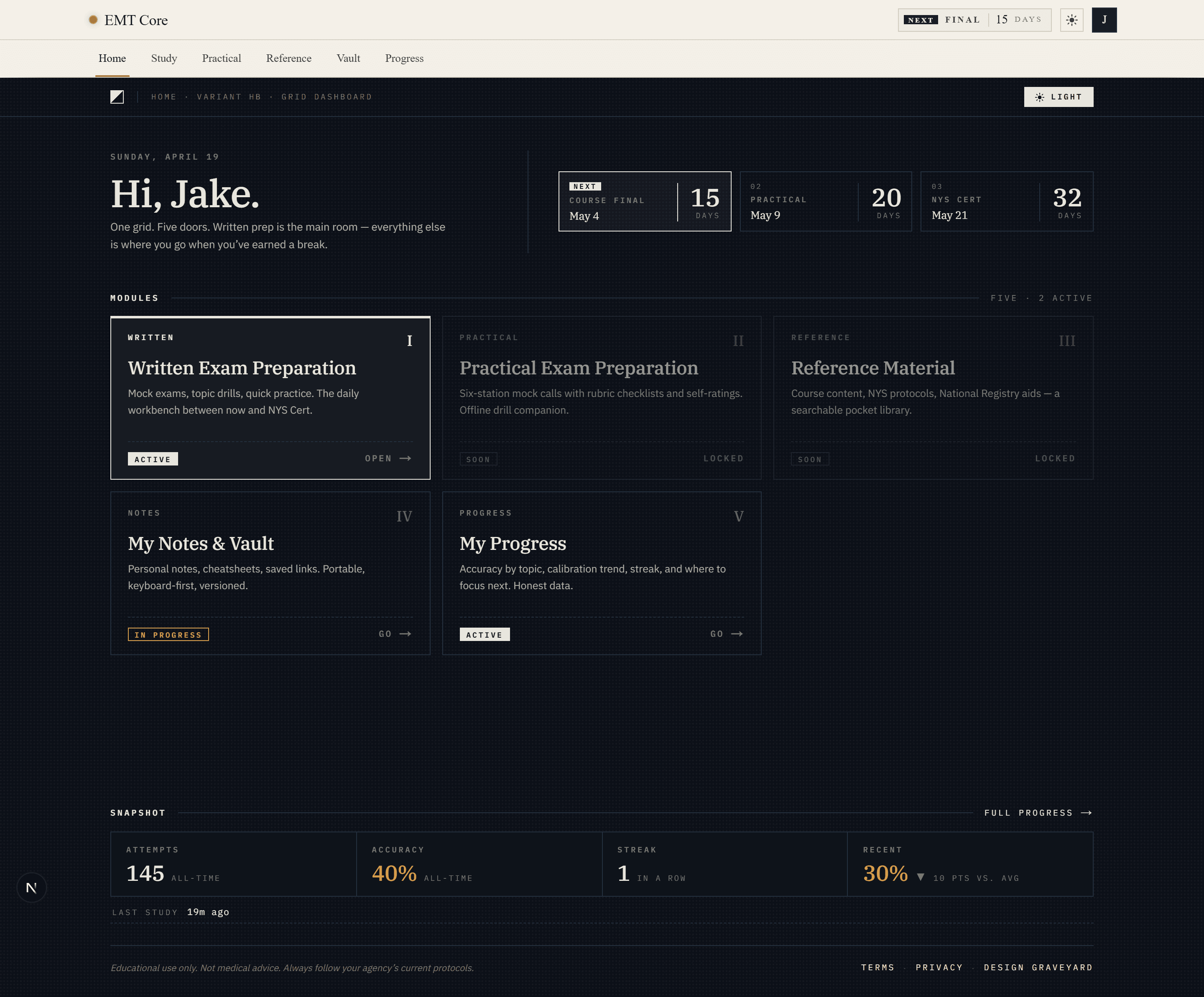Click the 145 attempts stat
The height and width of the screenshot is (997, 1204).
coord(233,864)
